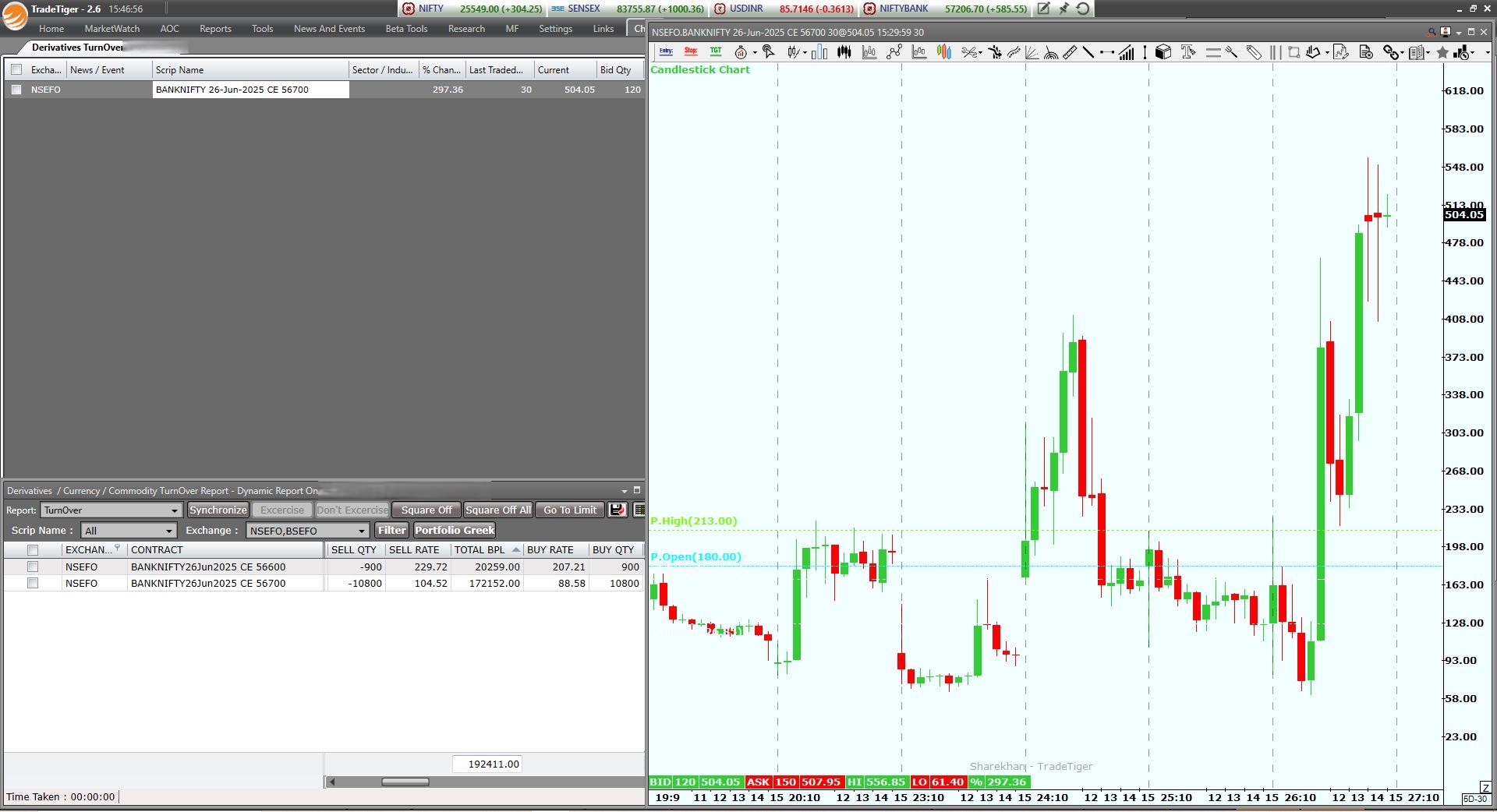
Task: Click the Stop loss marker tool
Action: coord(691,51)
